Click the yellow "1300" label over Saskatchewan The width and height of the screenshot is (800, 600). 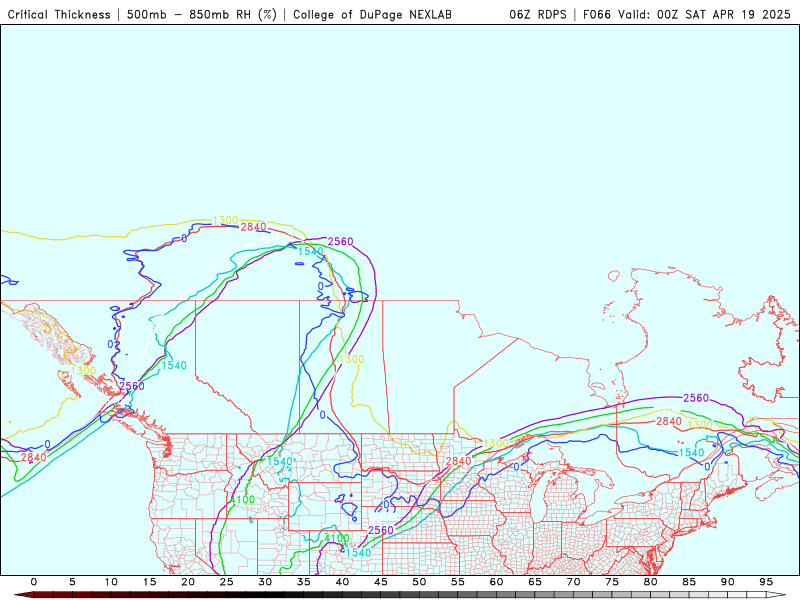tap(352, 359)
